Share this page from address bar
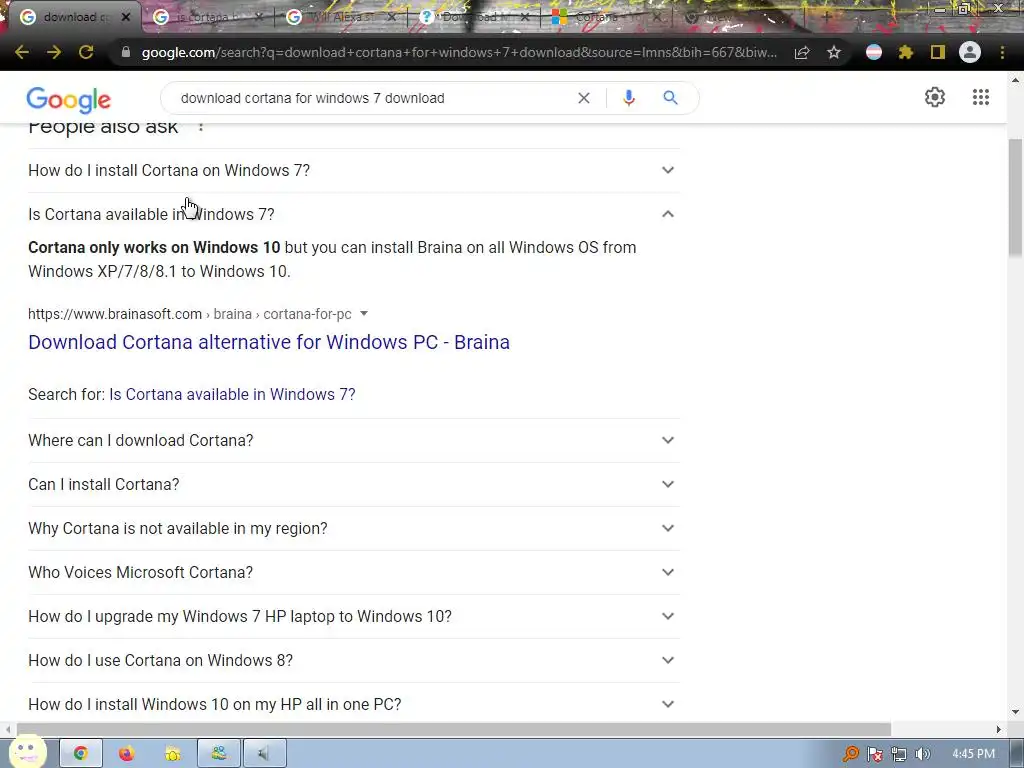 pos(802,52)
